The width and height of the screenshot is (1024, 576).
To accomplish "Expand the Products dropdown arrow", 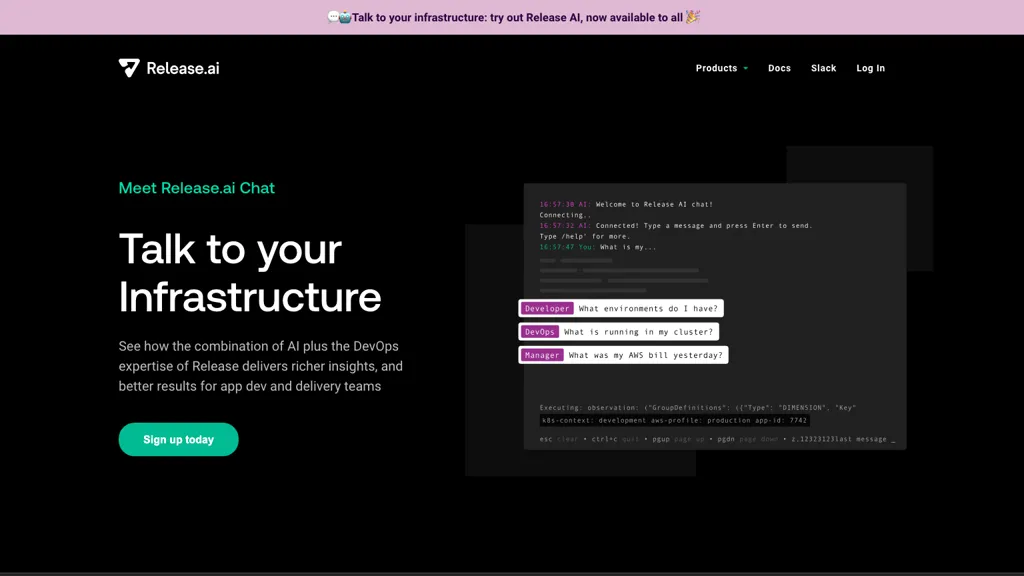I will tap(746, 69).
